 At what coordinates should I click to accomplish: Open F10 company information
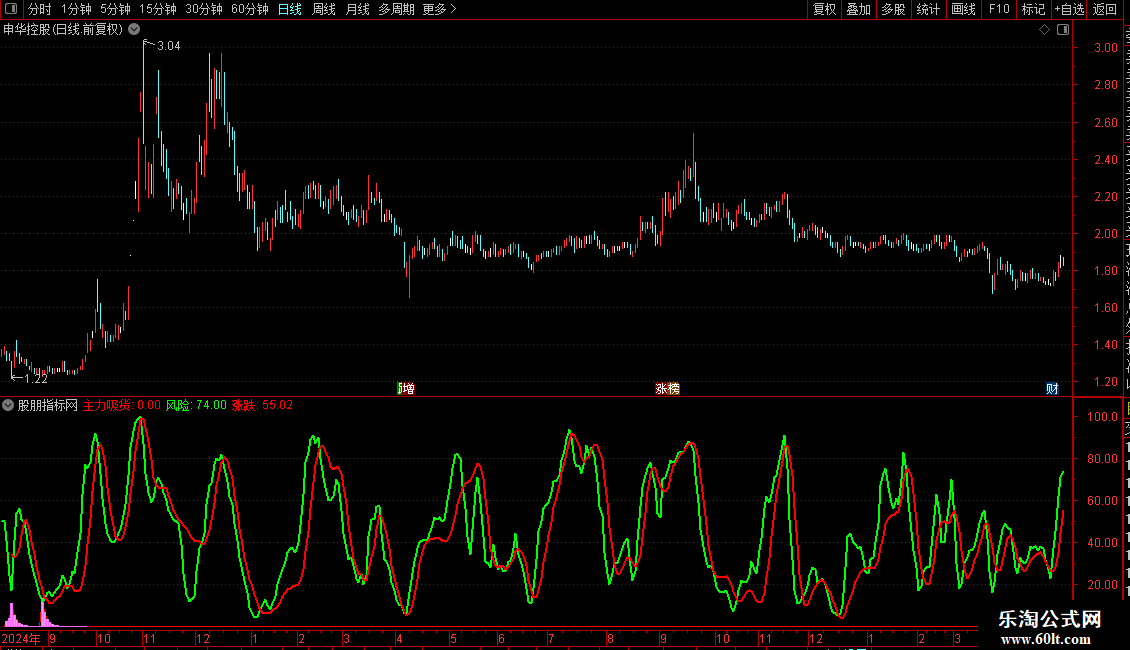pos(999,9)
